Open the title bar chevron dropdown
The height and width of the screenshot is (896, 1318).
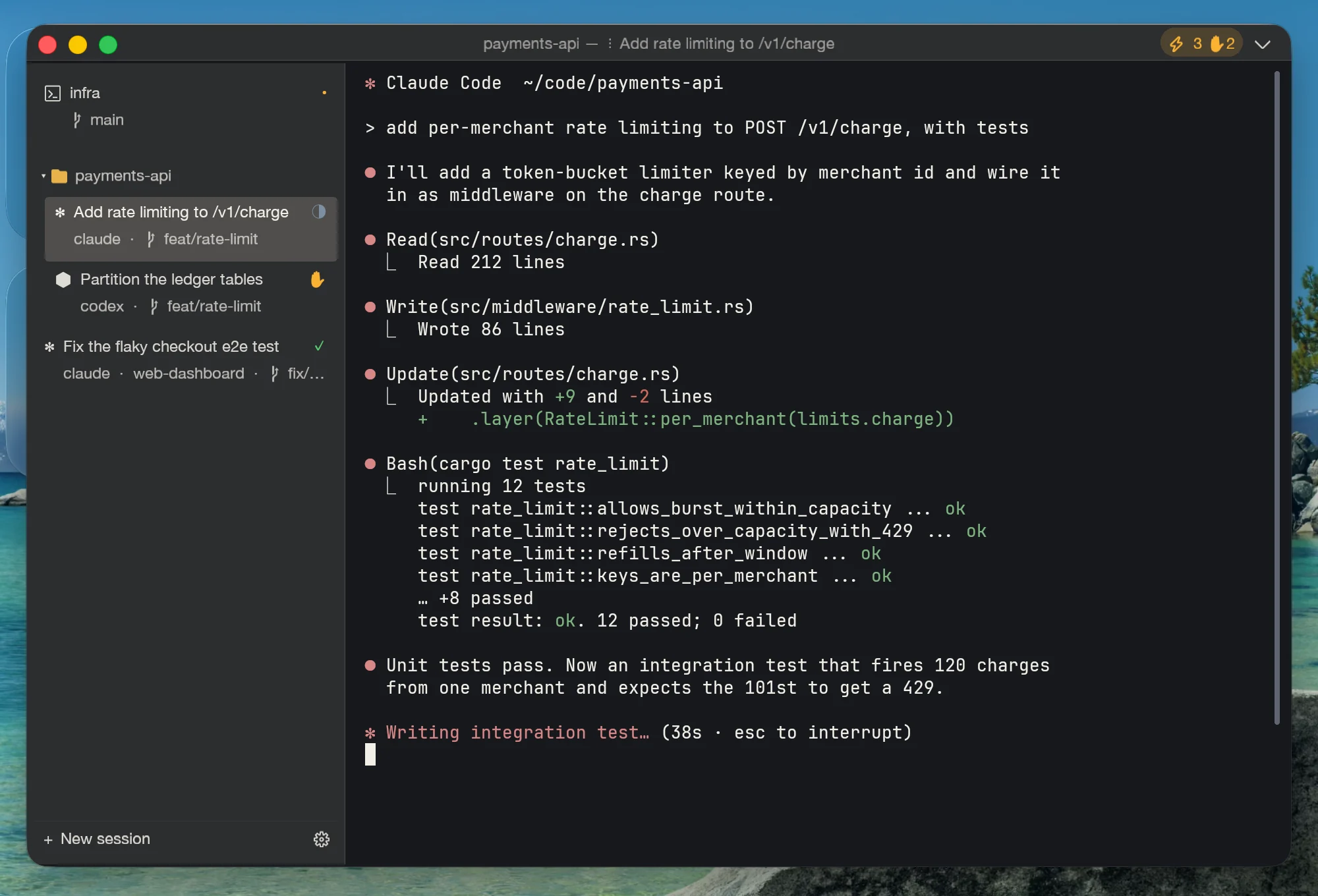pyautogui.click(x=1262, y=44)
